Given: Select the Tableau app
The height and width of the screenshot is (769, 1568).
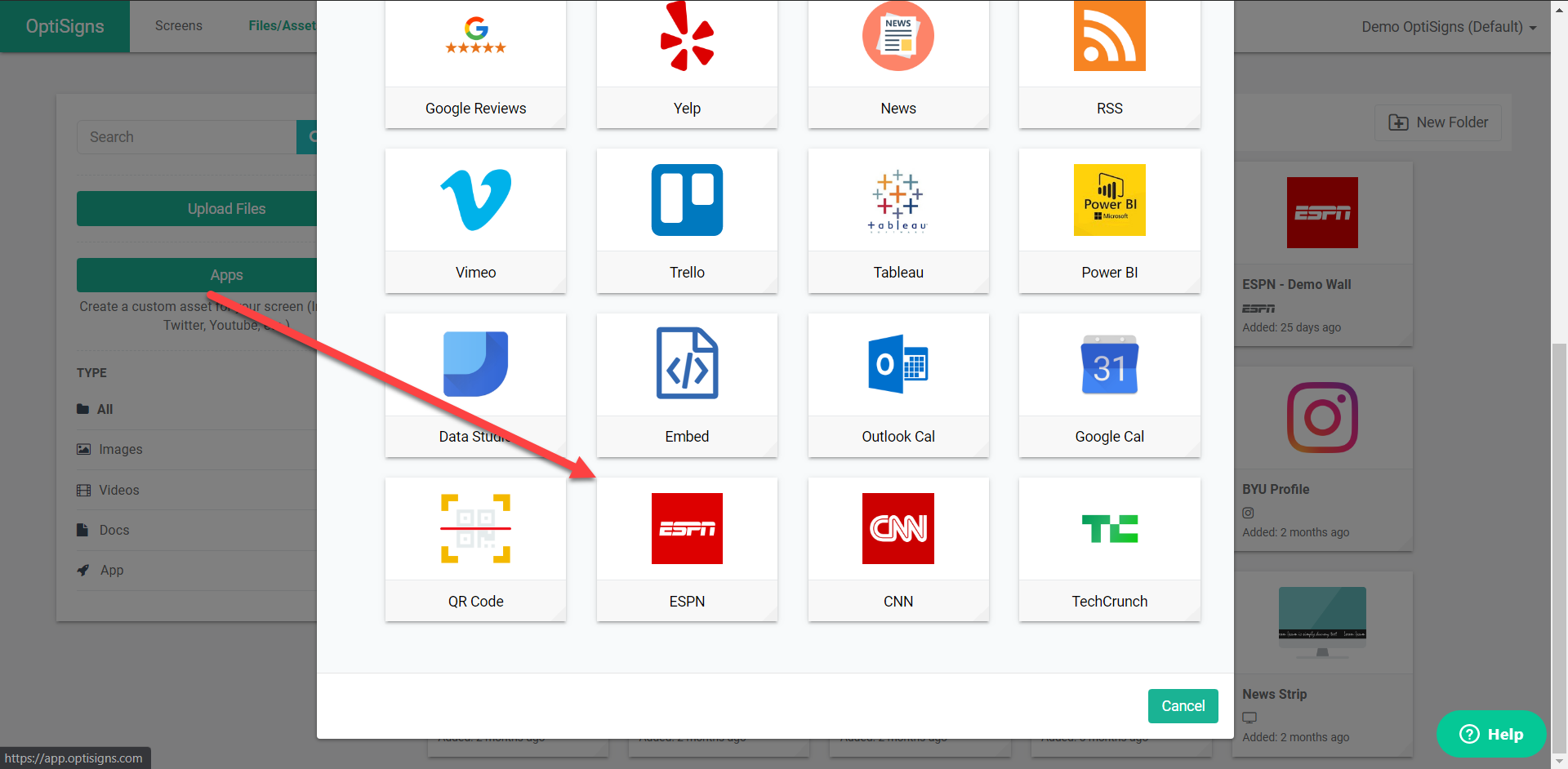Looking at the screenshot, I should pos(898,220).
